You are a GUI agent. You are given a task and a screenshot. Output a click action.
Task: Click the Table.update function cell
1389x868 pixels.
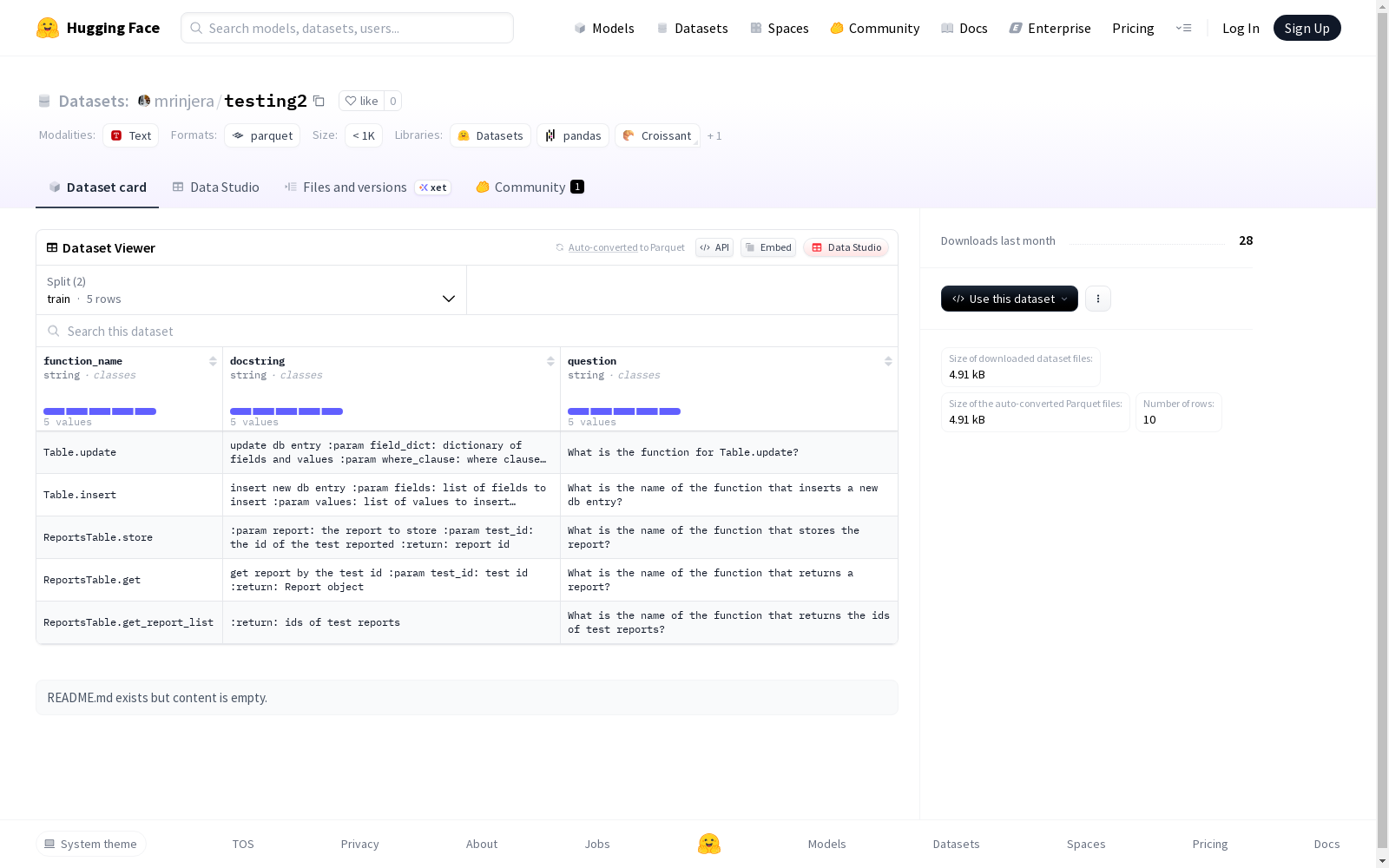[129, 452]
